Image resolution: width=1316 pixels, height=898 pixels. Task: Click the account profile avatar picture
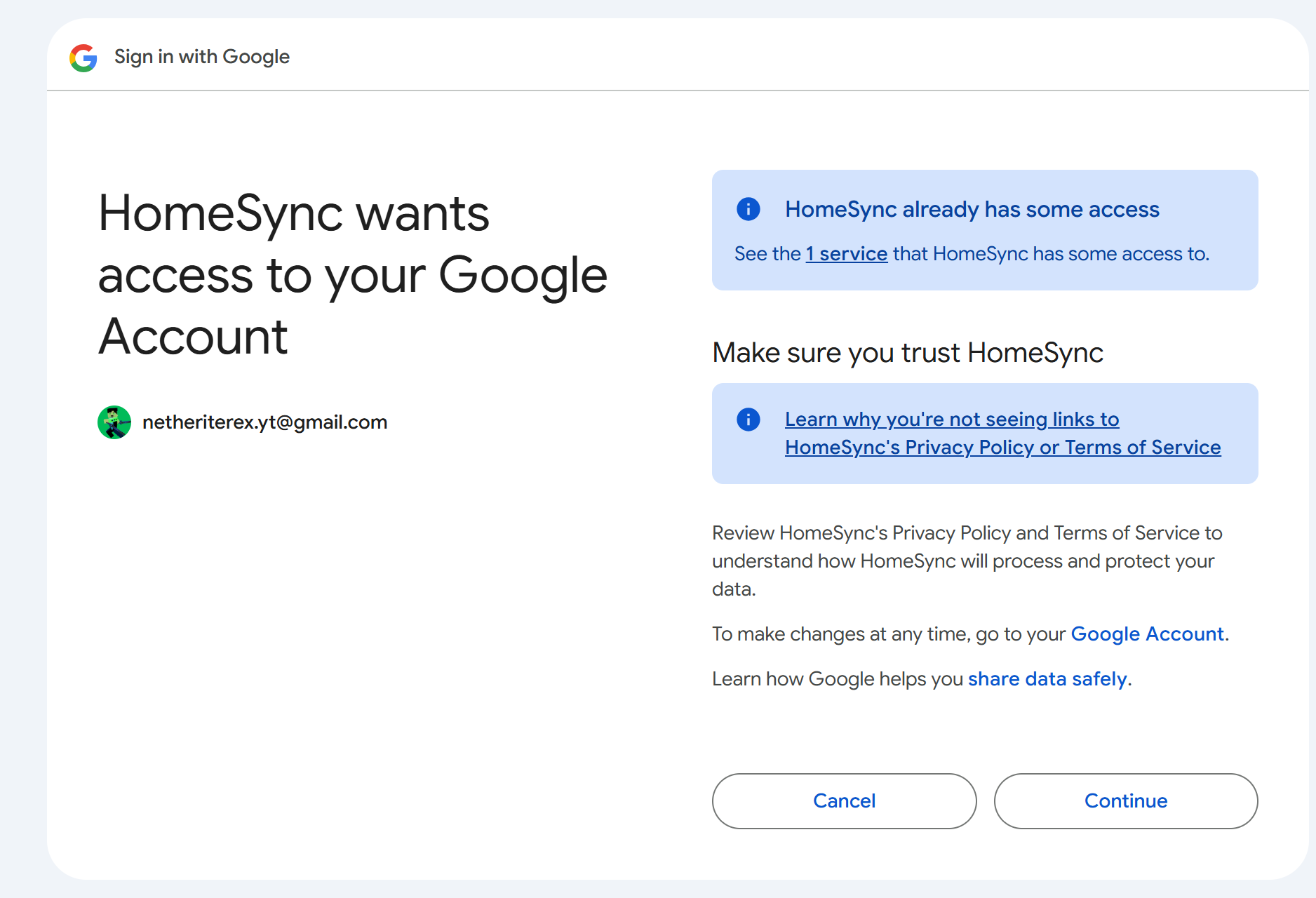point(114,422)
